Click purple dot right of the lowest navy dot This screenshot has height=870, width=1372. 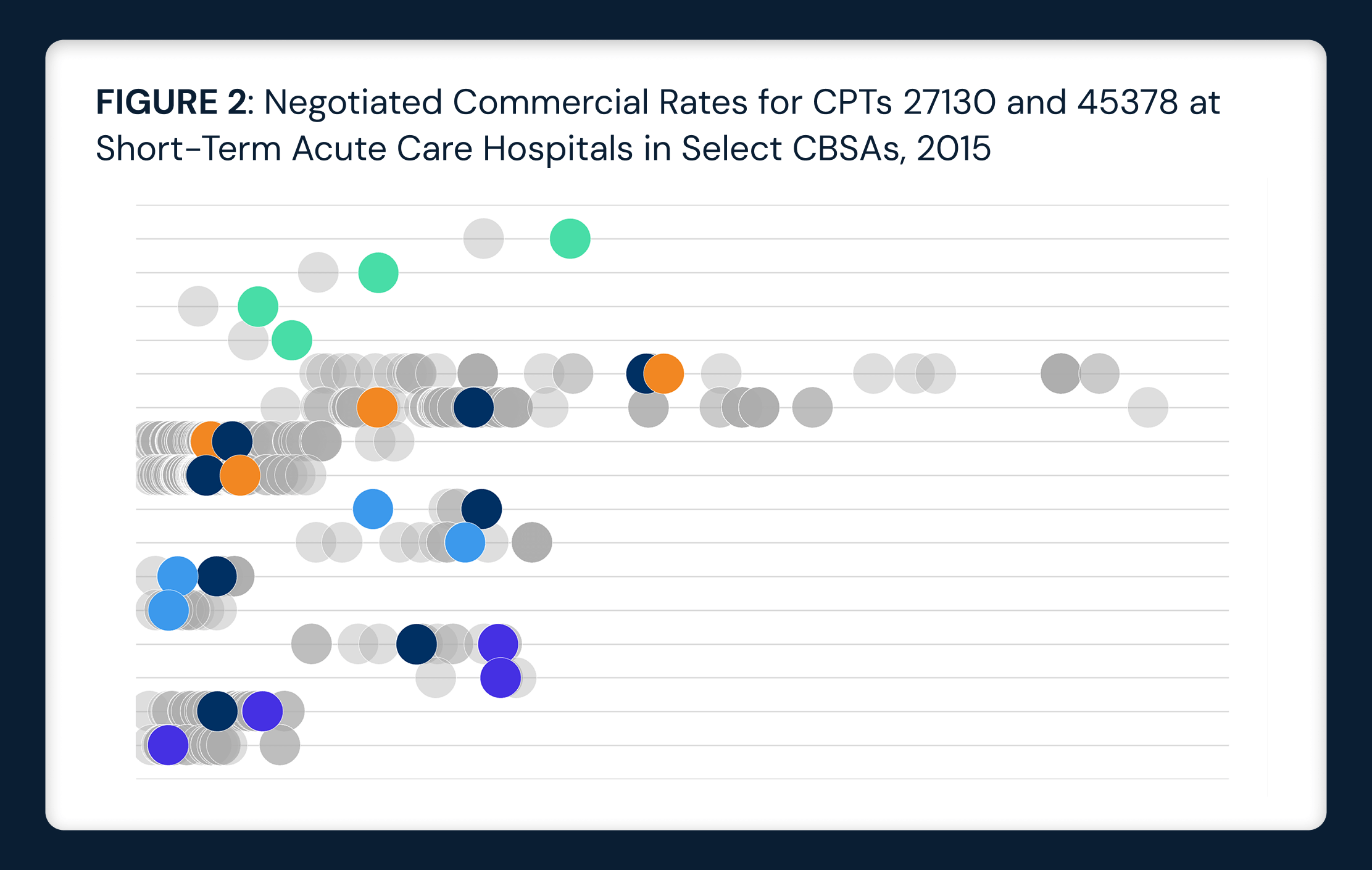pos(263,711)
